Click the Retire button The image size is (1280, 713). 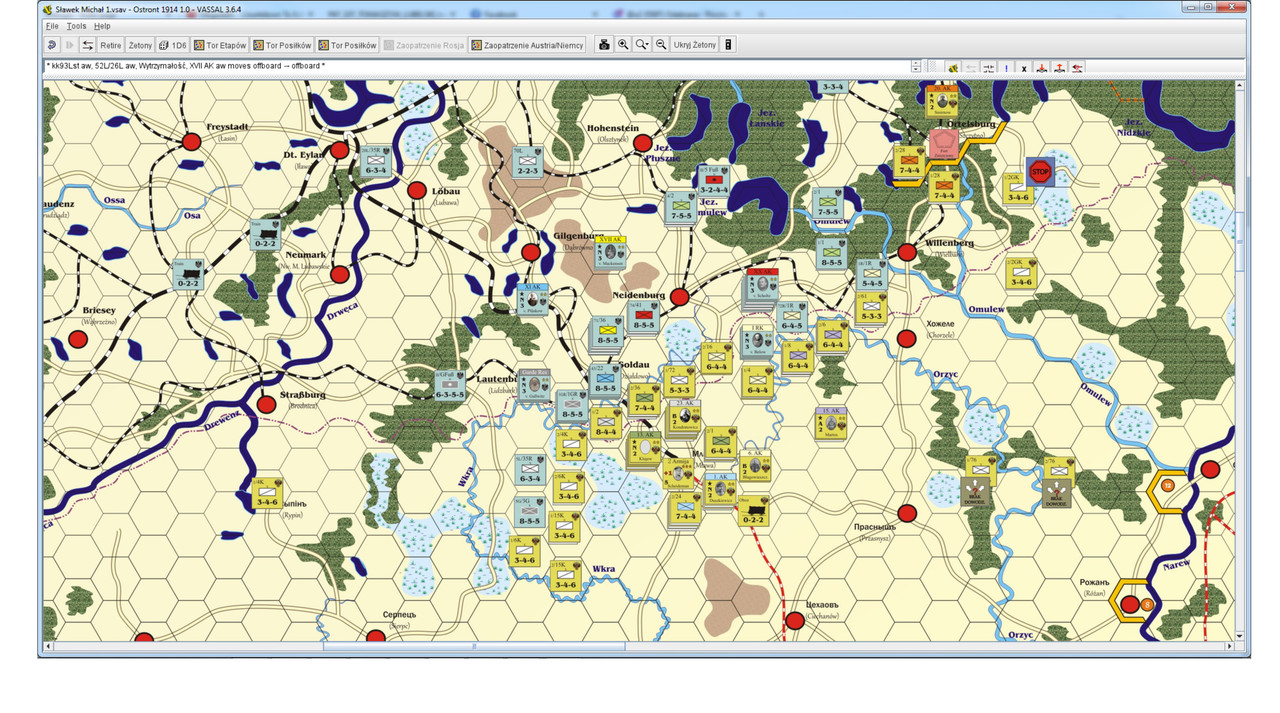(x=110, y=45)
